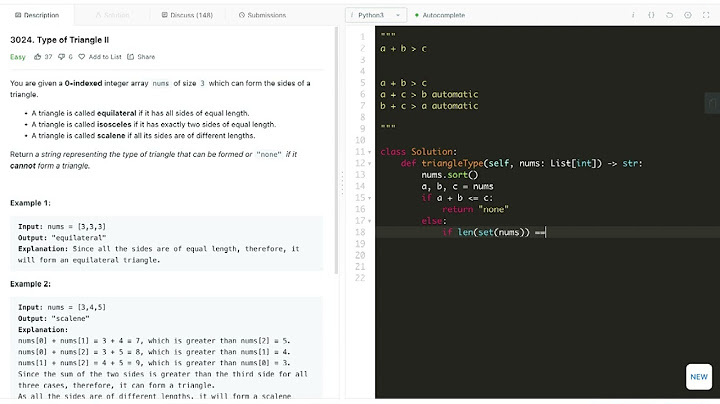The height and width of the screenshot is (404, 720).
Task: Click the Submissions clock icon
Action: click(x=242, y=15)
